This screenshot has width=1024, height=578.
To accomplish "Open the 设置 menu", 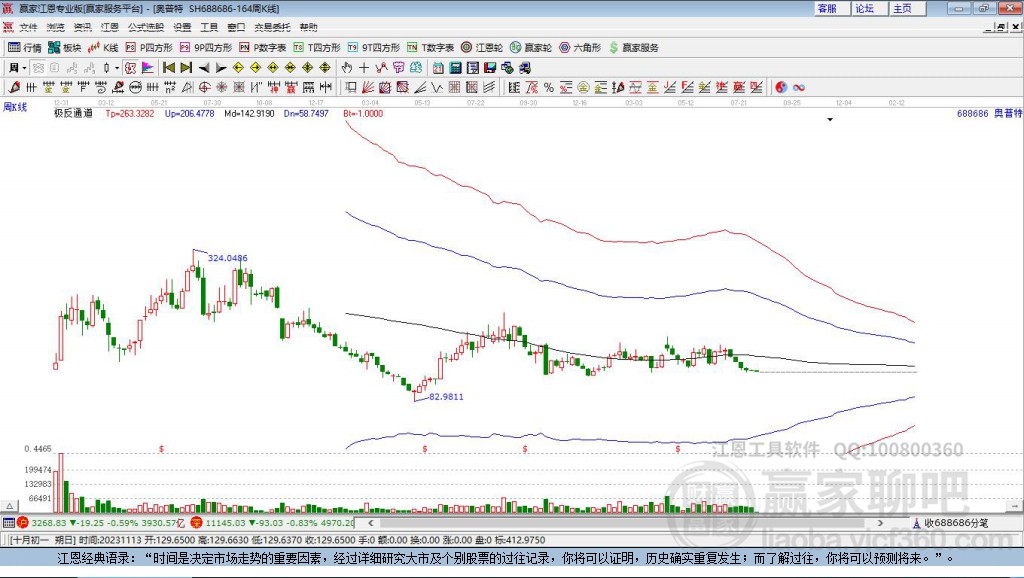I will (182, 27).
